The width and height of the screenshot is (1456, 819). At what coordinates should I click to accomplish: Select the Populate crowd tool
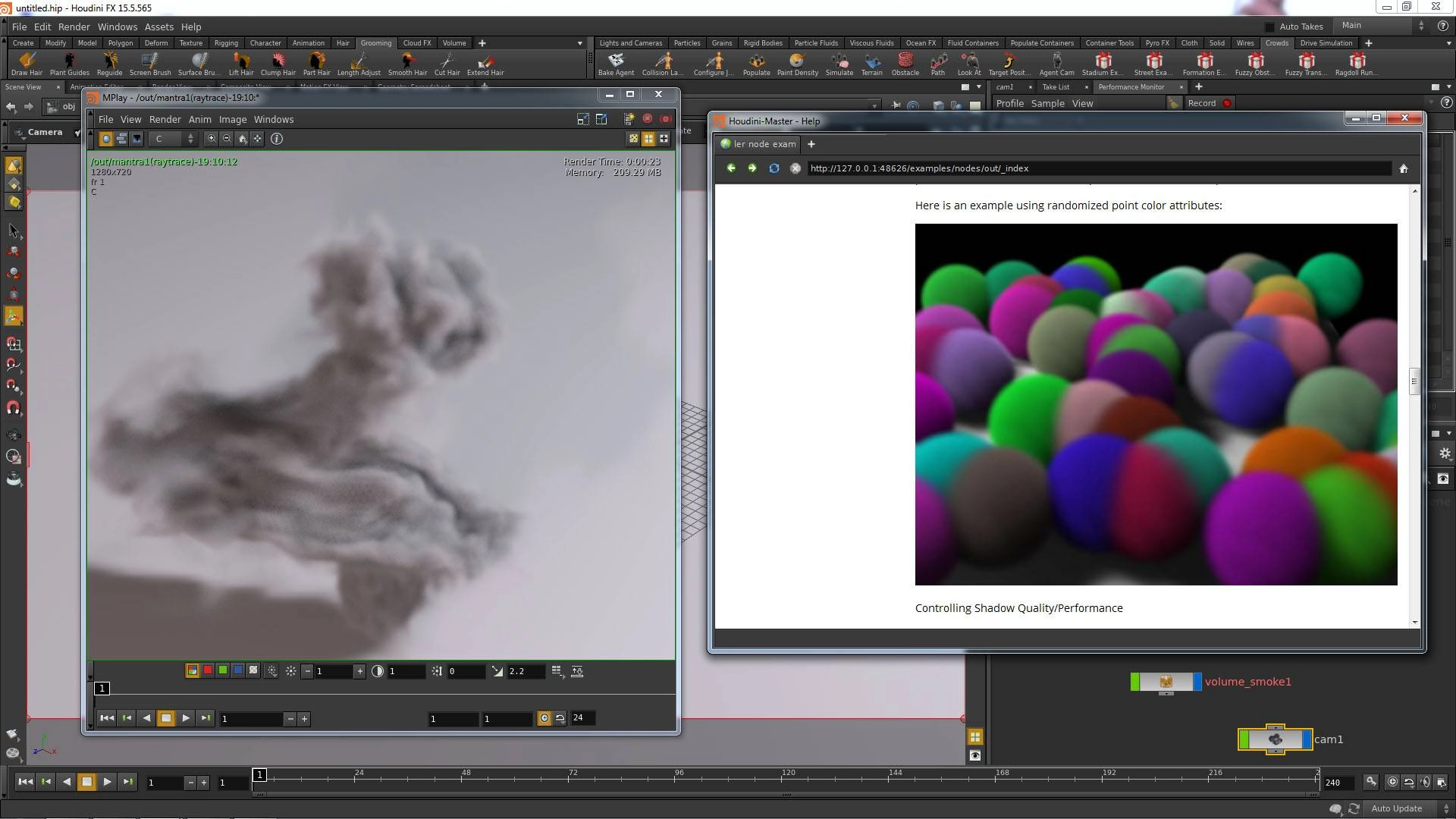(x=756, y=64)
